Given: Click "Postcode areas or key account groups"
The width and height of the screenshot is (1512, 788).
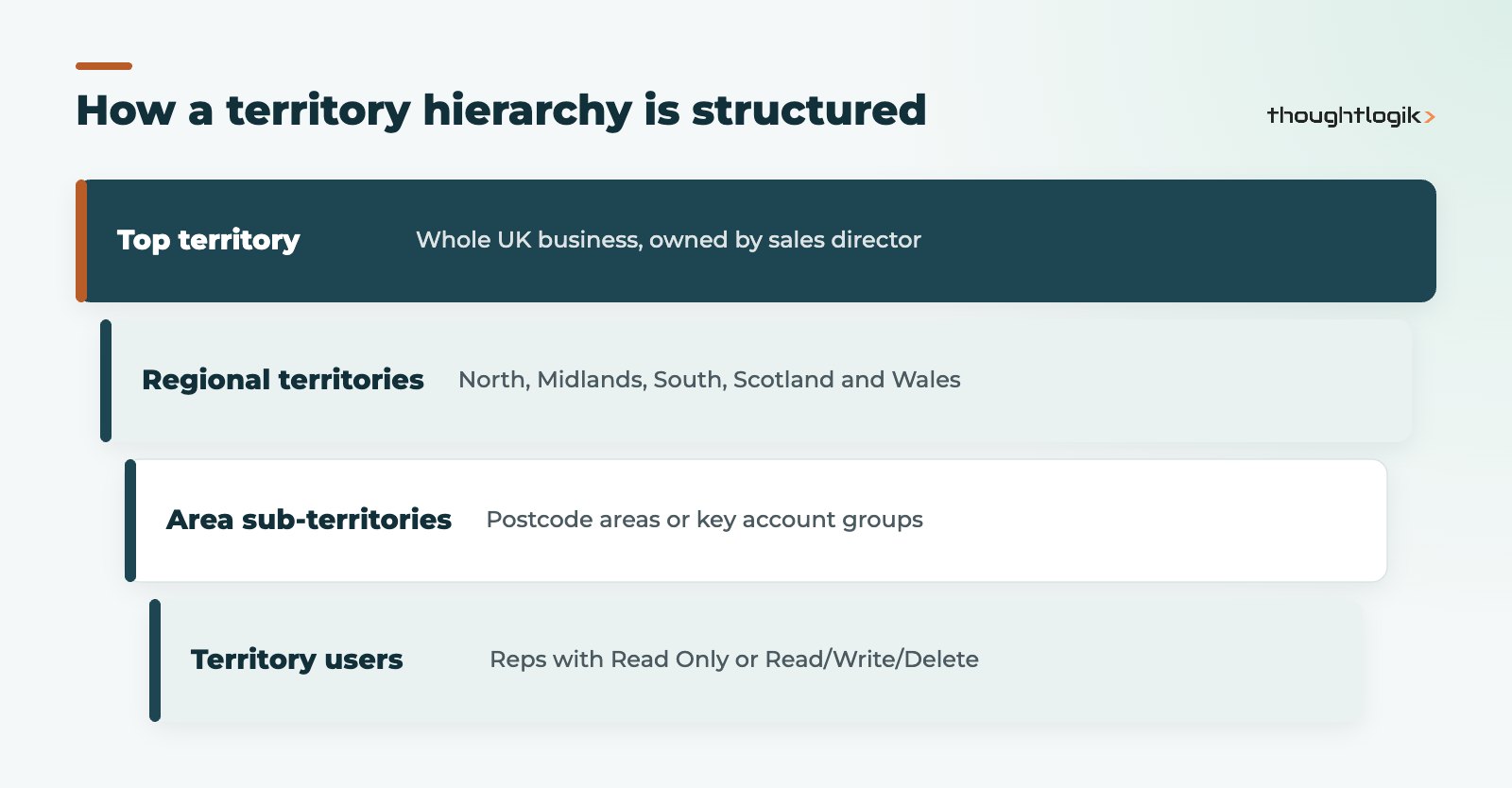Looking at the screenshot, I should coord(704,520).
